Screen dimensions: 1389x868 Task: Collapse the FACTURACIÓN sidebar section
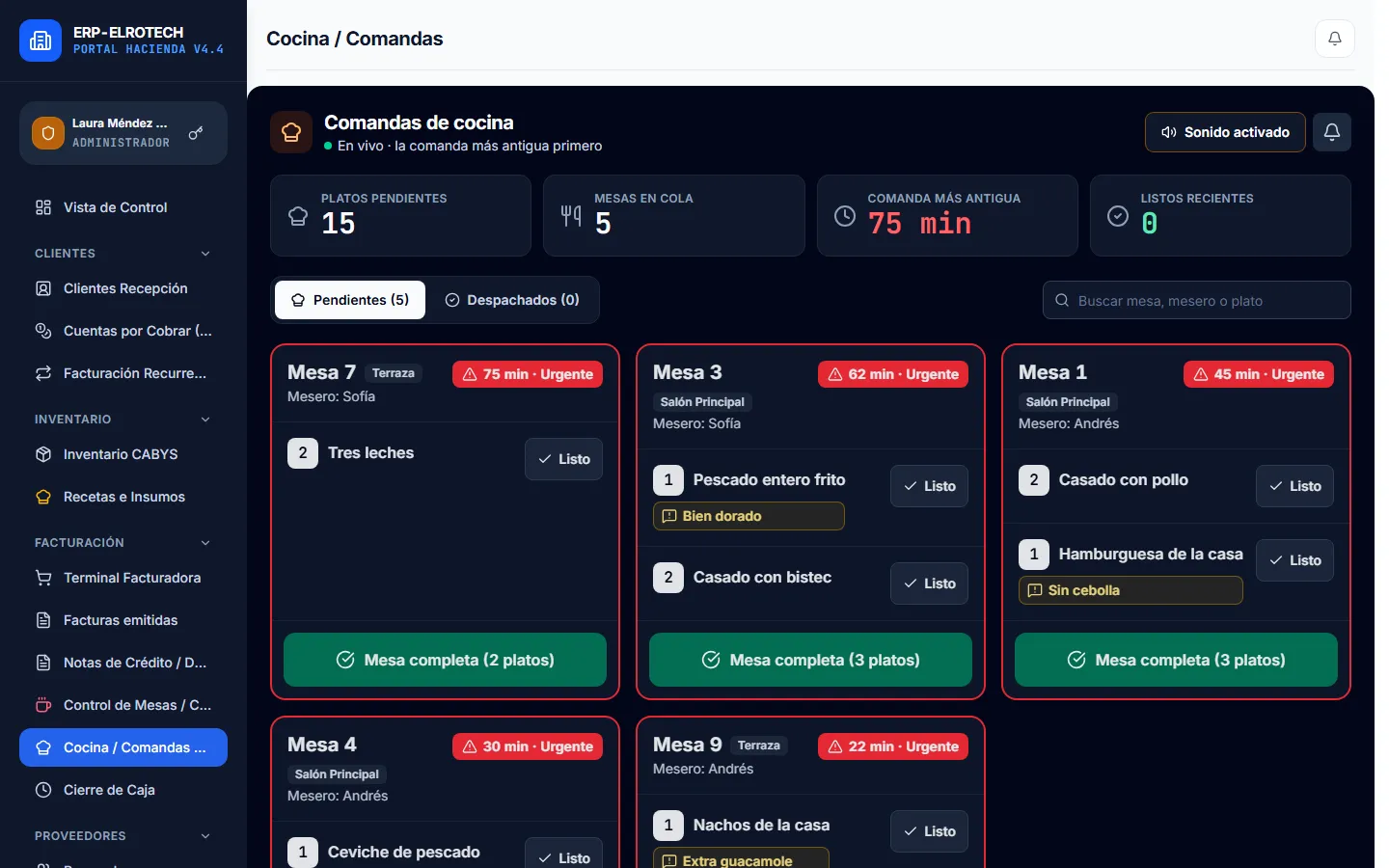point(205,543)
